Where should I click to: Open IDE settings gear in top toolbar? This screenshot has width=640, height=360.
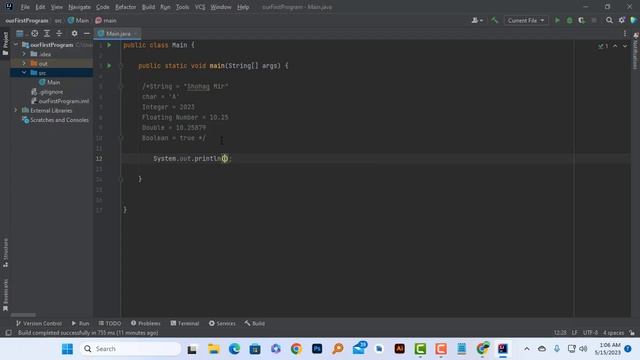(622, 20)
